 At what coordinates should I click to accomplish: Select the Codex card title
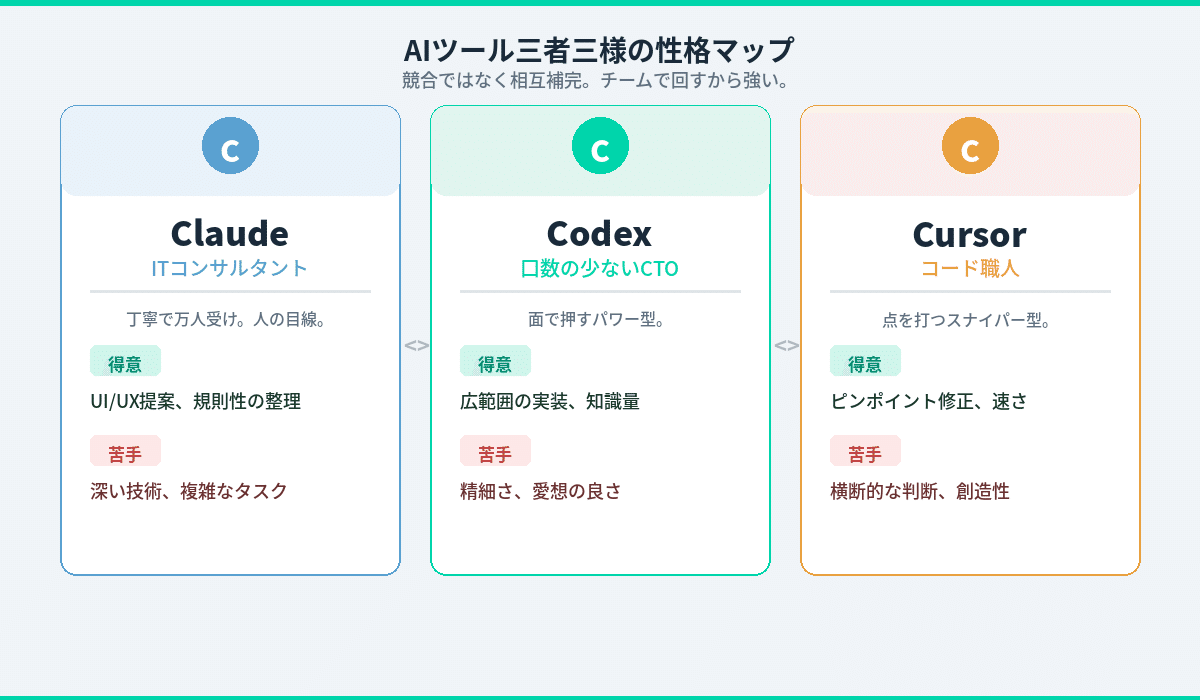click(600, 233)
